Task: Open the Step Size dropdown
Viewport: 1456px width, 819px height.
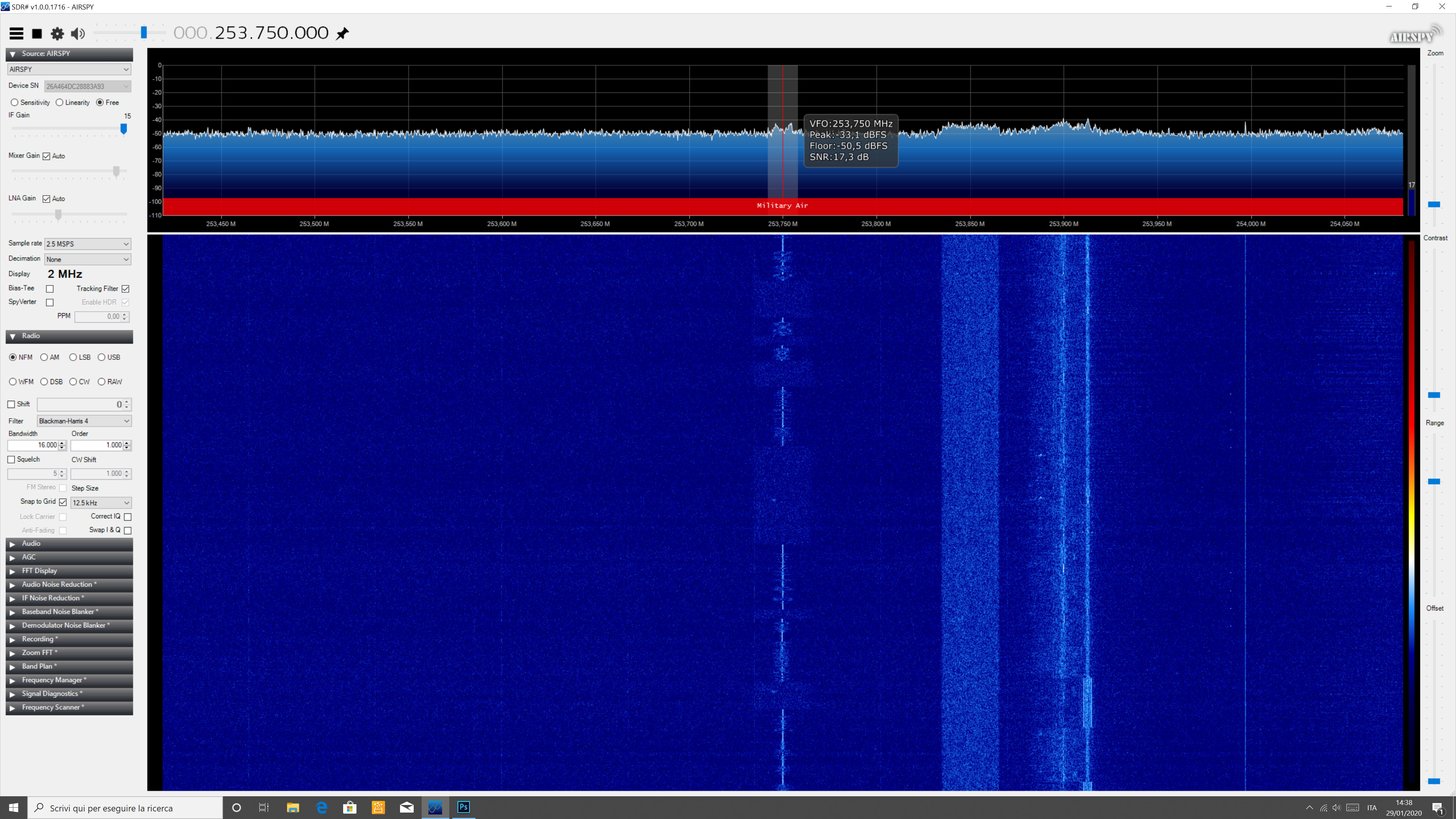Action: pos(100,502)
